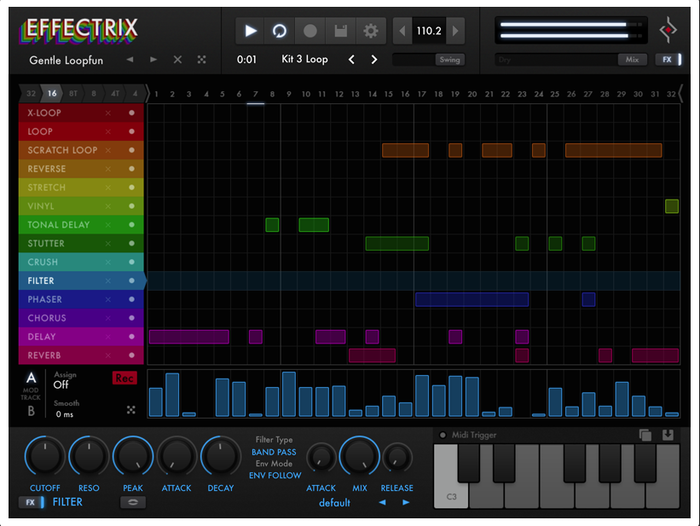Toggle the top-right FX bypass switch

click(668, 59)
